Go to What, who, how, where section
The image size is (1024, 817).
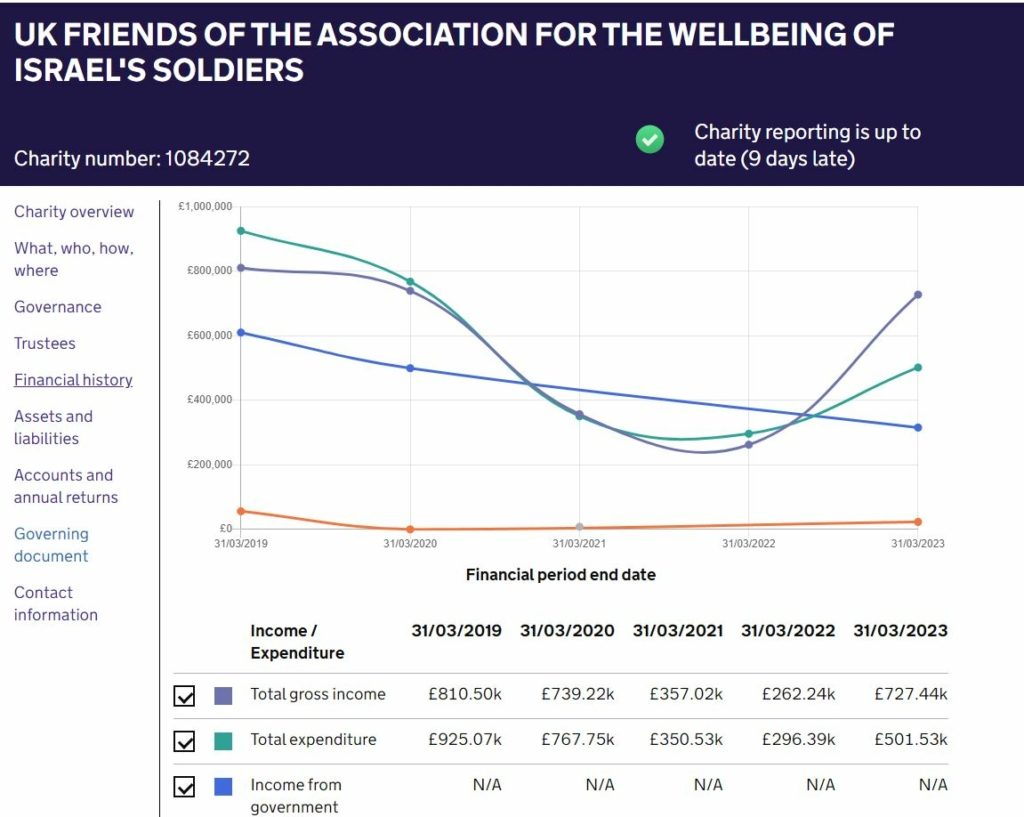(x=74, y=259)
